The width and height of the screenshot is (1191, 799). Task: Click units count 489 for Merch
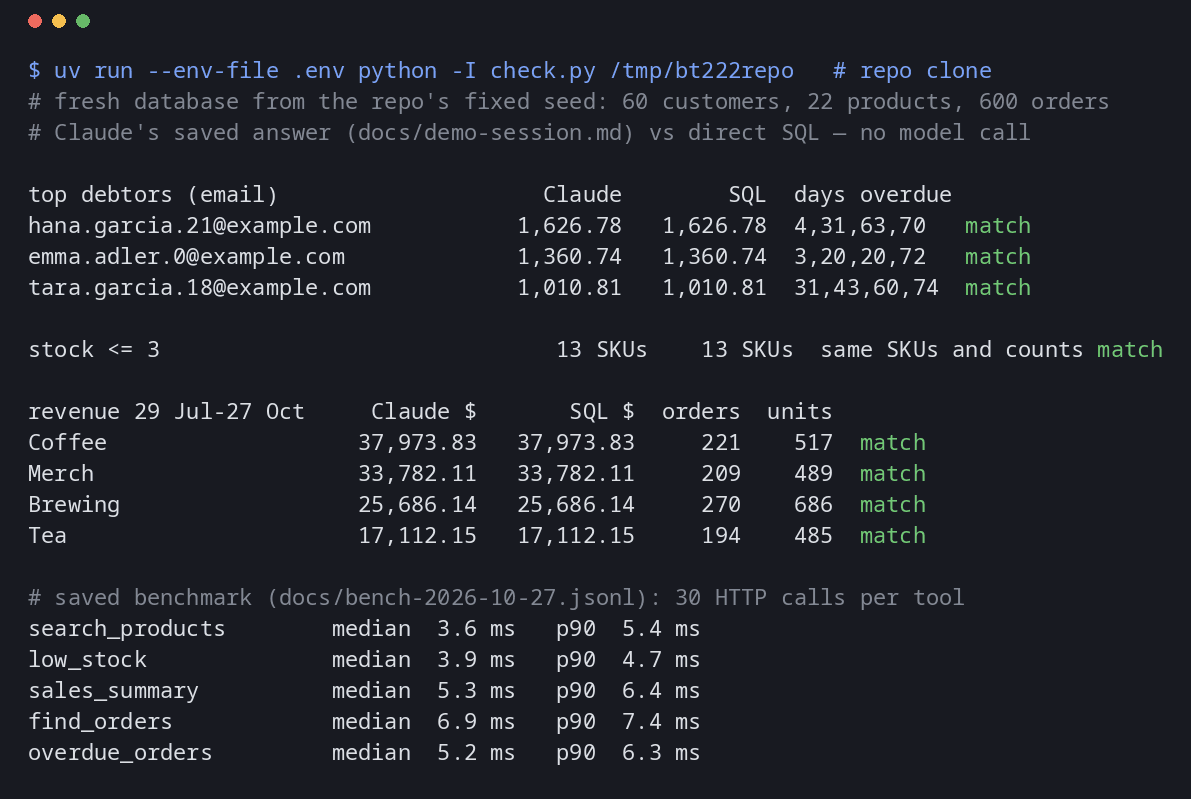tap(813, 475)
